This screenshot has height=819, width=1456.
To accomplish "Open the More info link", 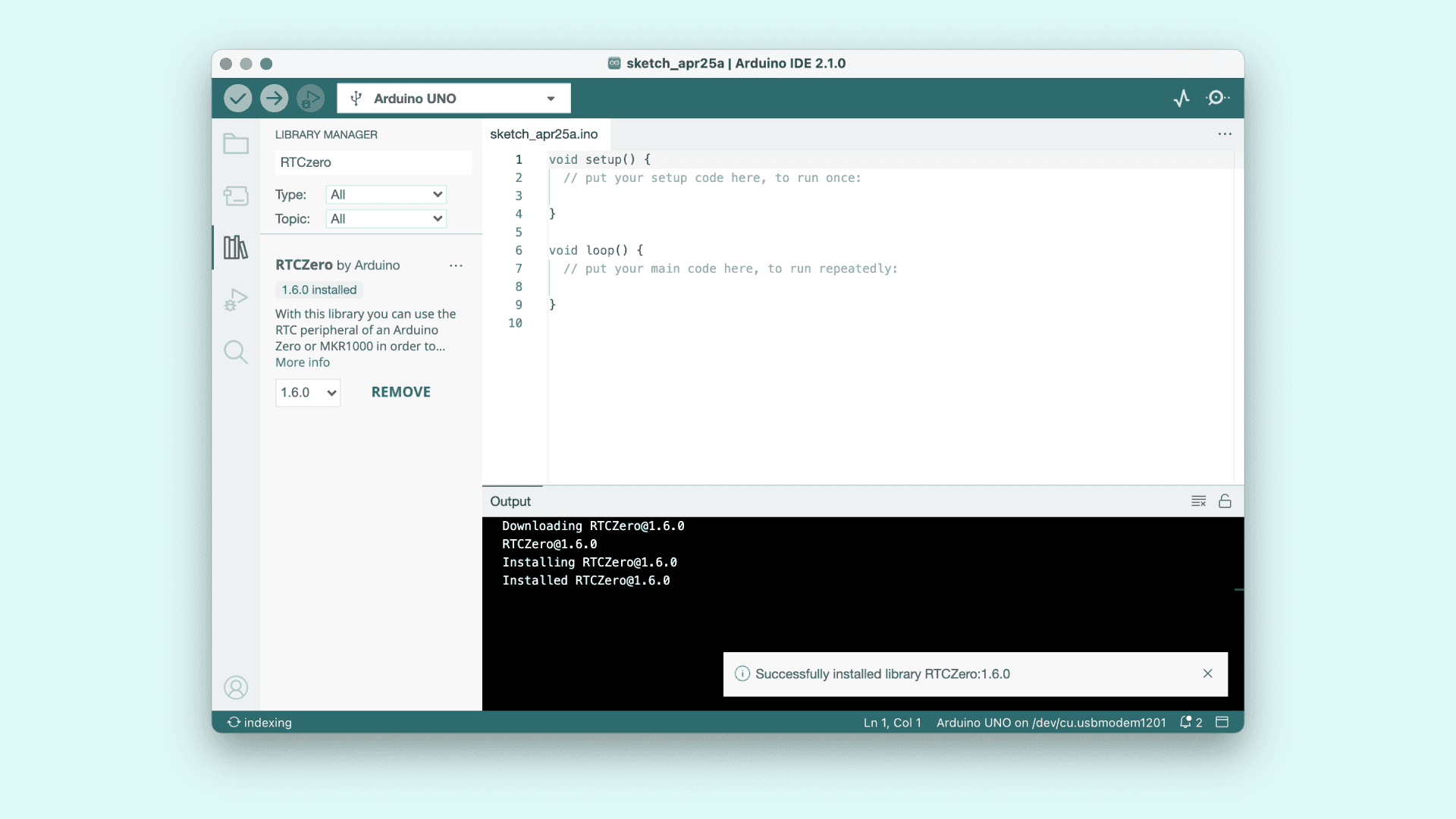I will [302, 362].
